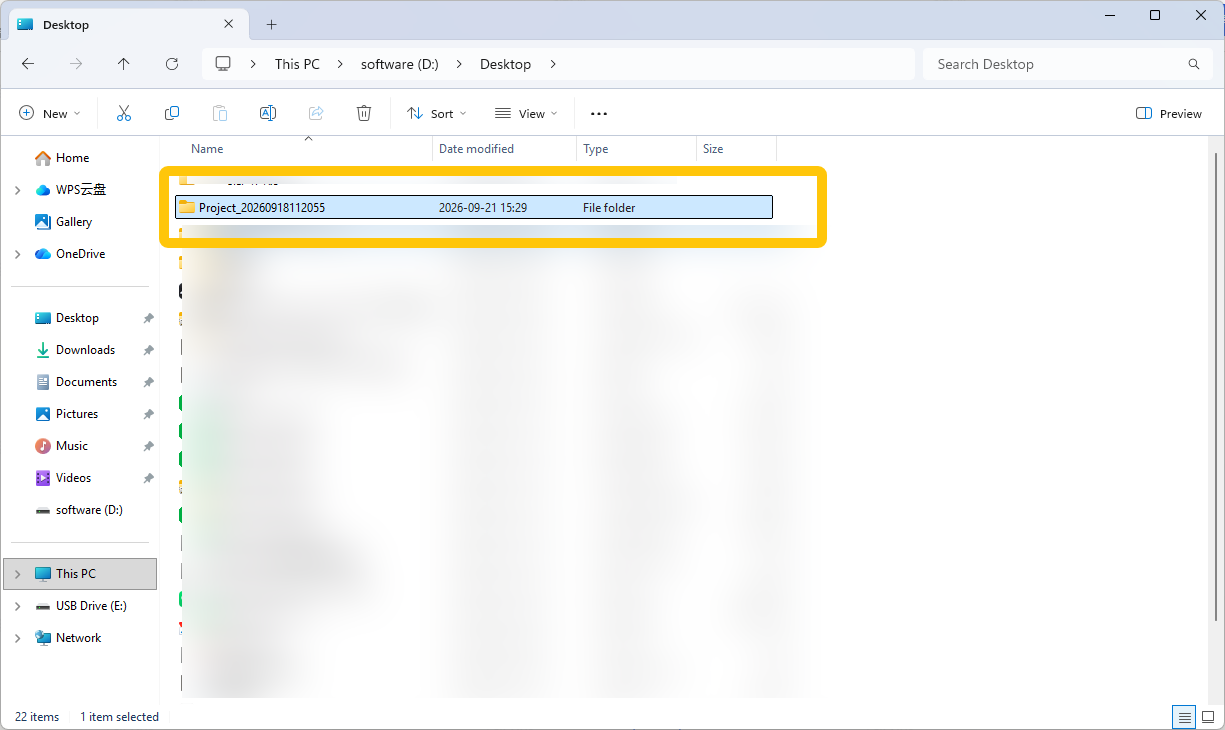Open the See more ellipsis menu

pos(599,114)
